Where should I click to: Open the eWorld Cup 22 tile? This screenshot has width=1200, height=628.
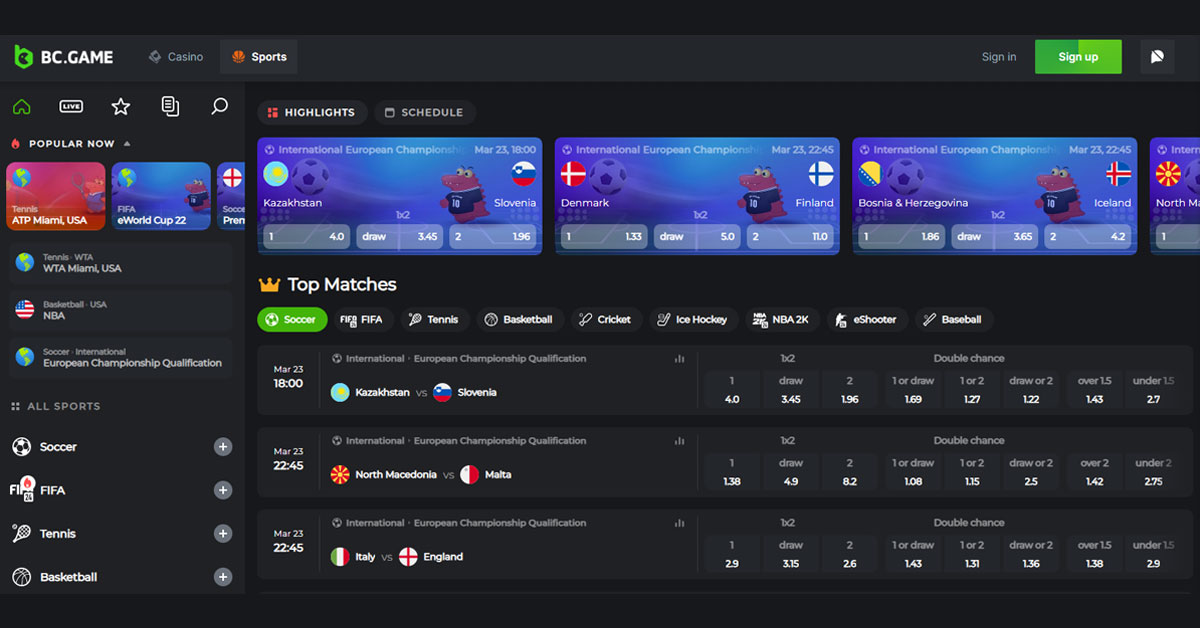click(x=161, y=196)
